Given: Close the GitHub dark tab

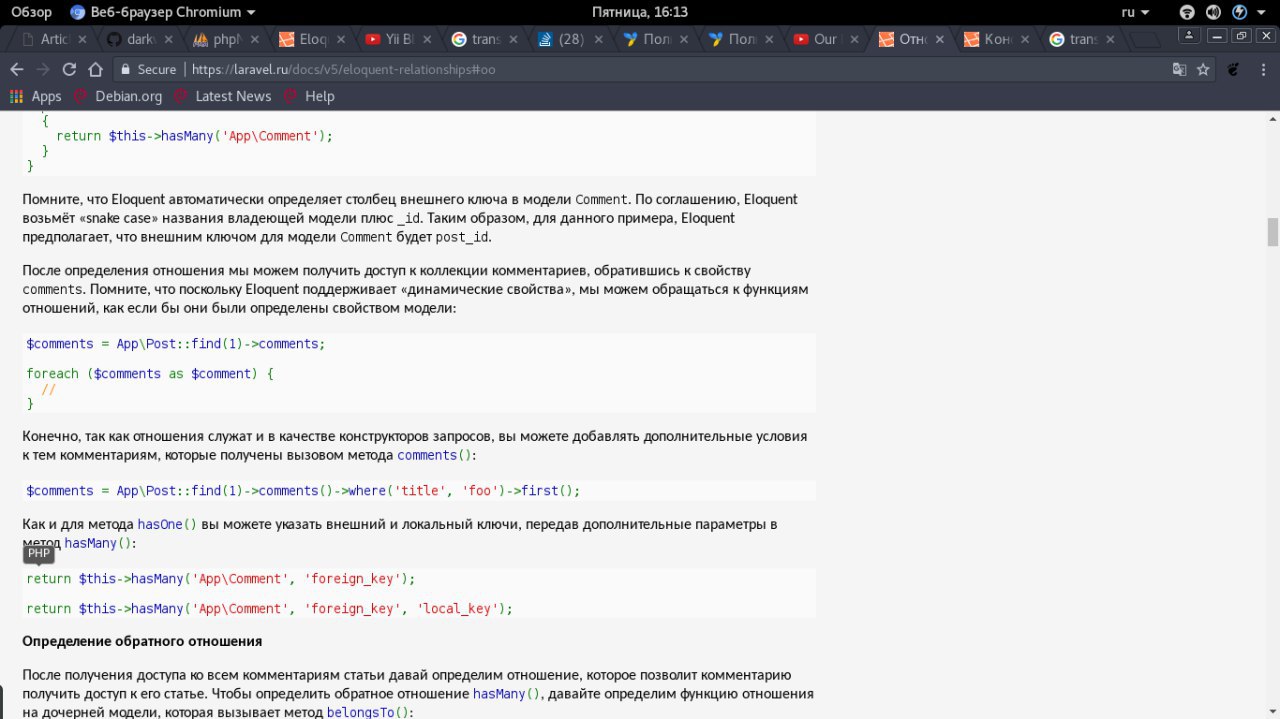Looking at the screenshot, I should point(169,40).
